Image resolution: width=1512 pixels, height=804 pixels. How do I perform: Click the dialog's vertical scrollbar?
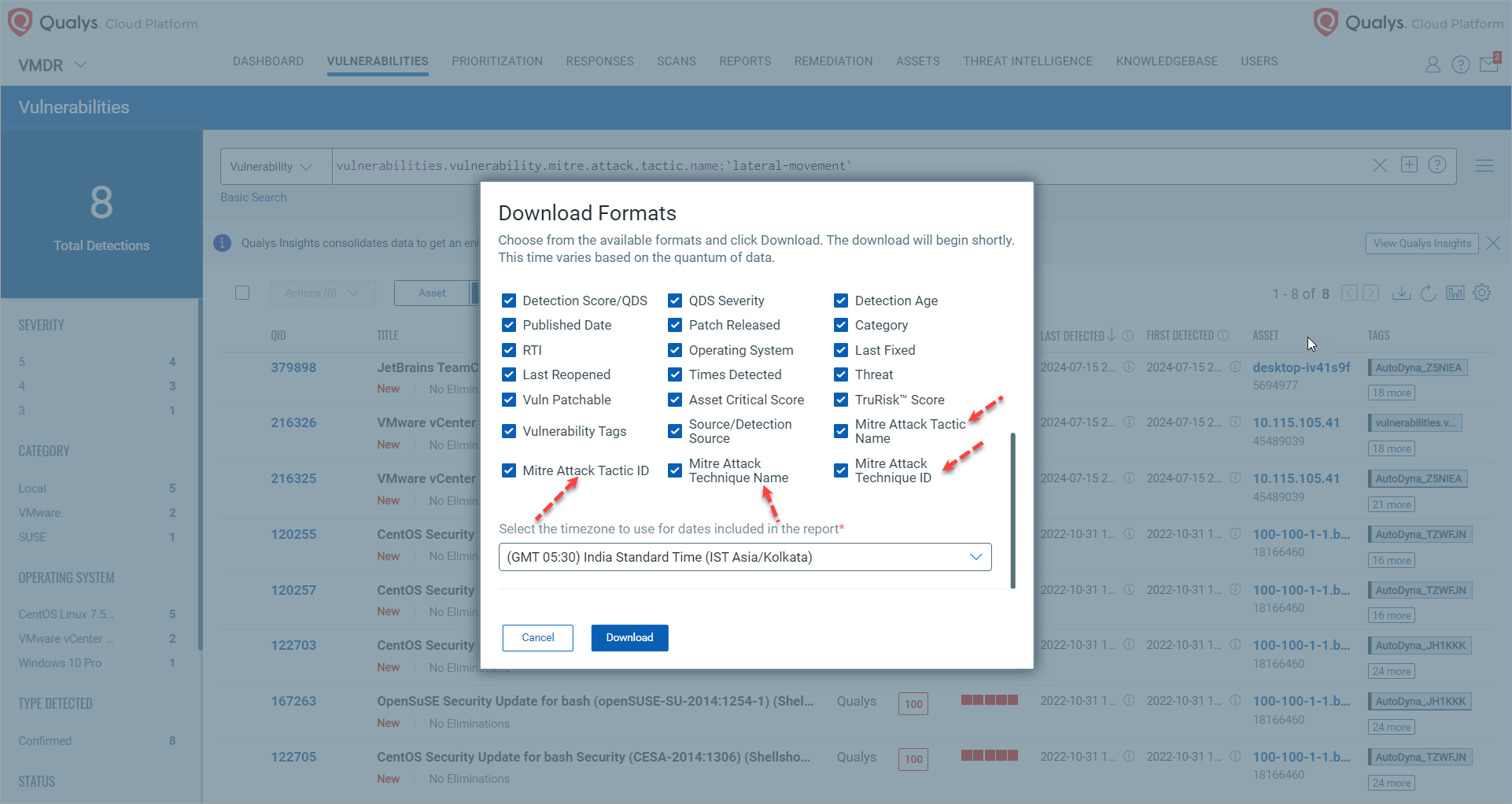1012,510
